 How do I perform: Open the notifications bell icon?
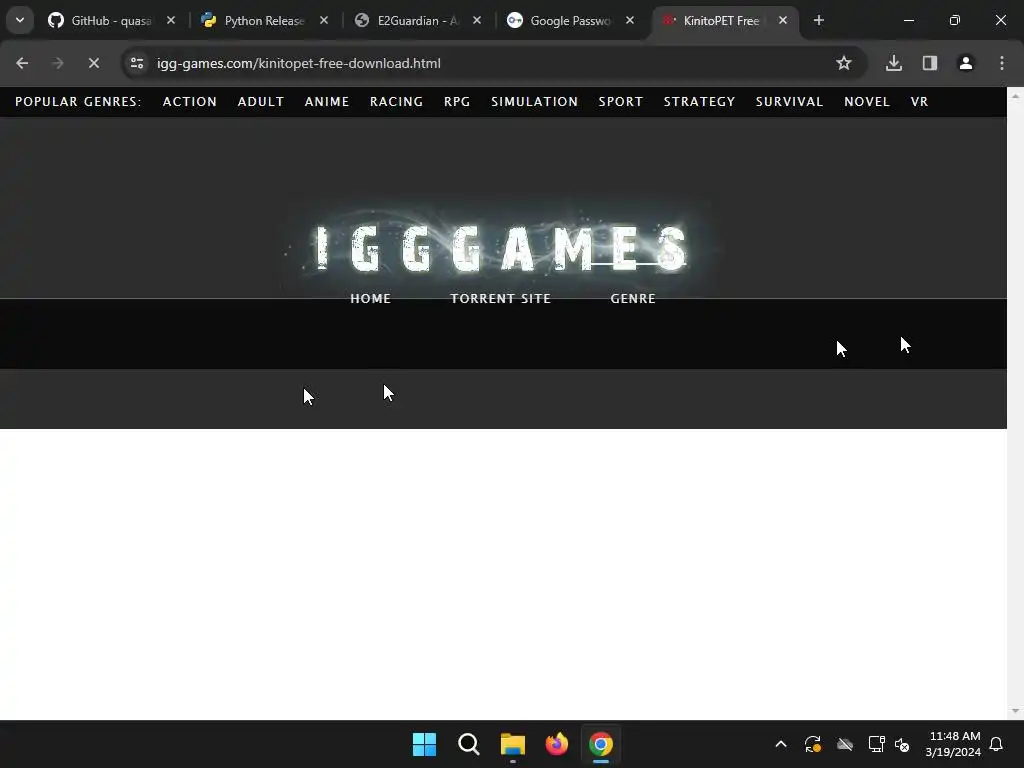click(x=997, y=744)
